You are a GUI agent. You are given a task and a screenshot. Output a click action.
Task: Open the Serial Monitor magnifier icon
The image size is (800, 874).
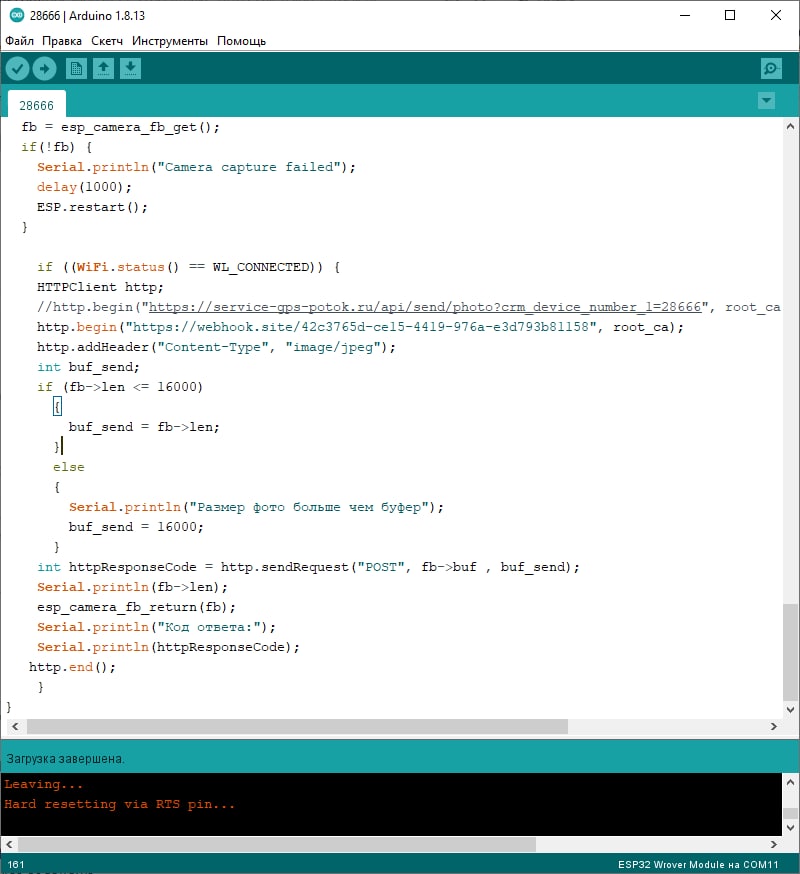point(771,69)
